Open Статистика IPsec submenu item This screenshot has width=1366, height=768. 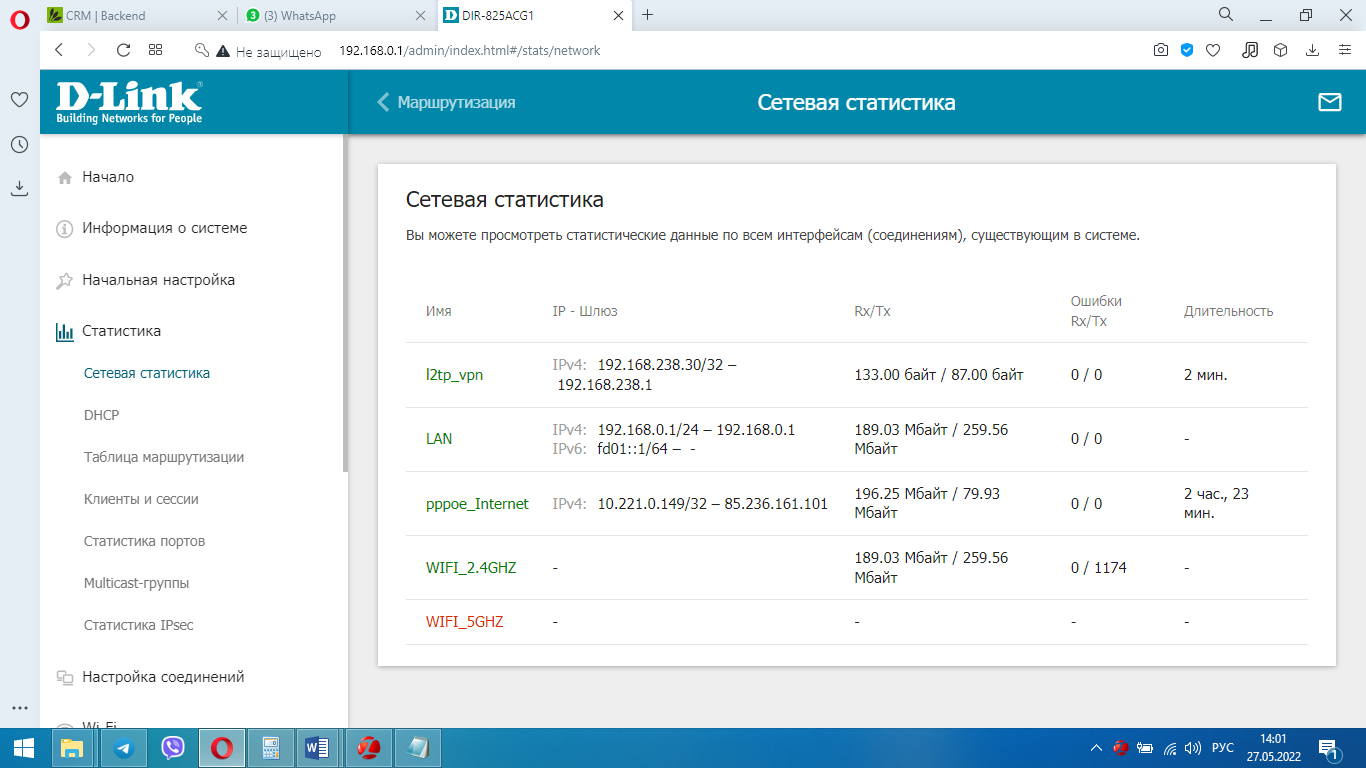[139, 625]
